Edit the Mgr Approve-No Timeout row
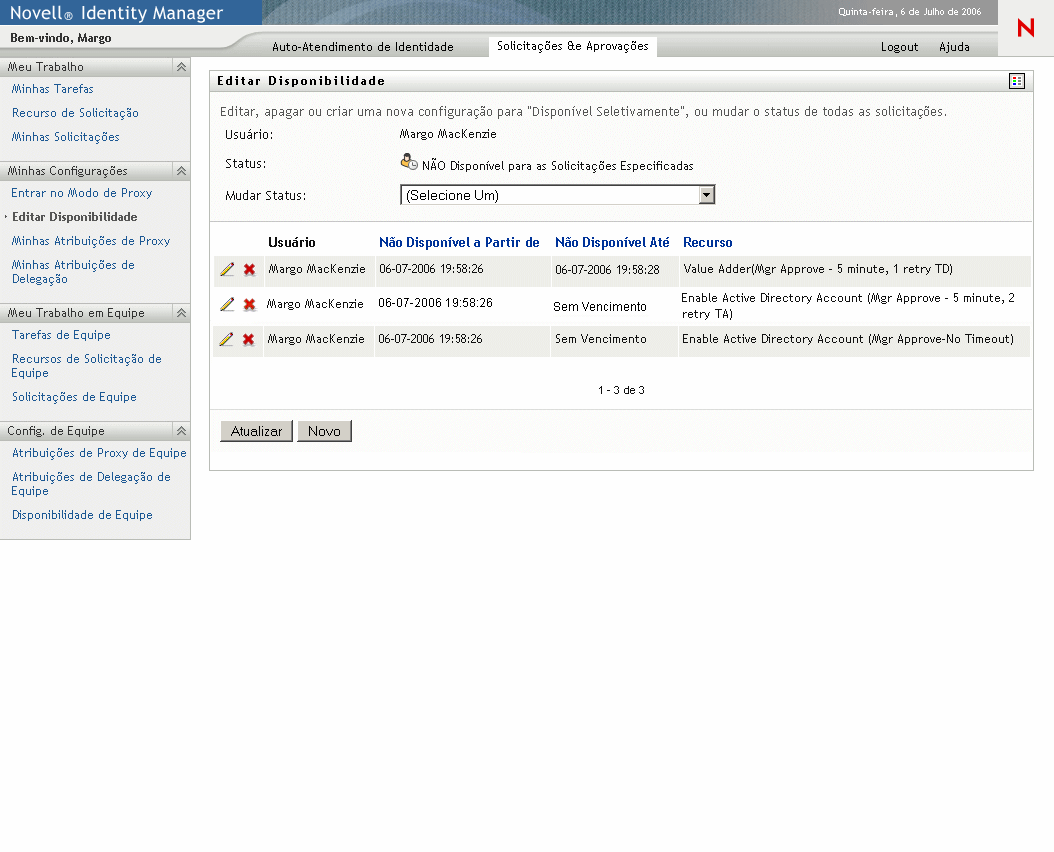This screenshot has width=1054, height=852. point(227,340)
